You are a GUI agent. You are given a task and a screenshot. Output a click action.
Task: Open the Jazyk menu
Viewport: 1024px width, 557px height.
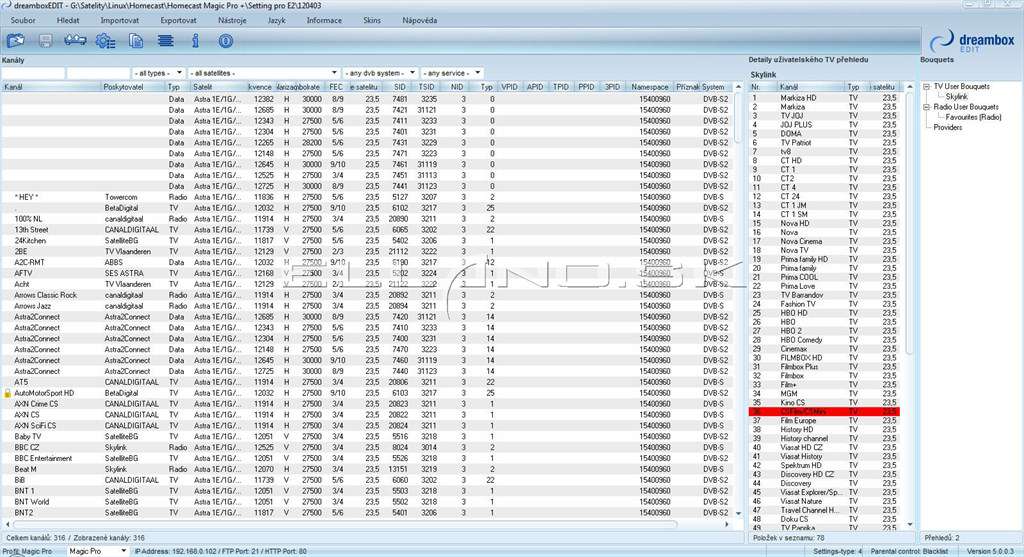pyautogui.click(x=276, y=20)
